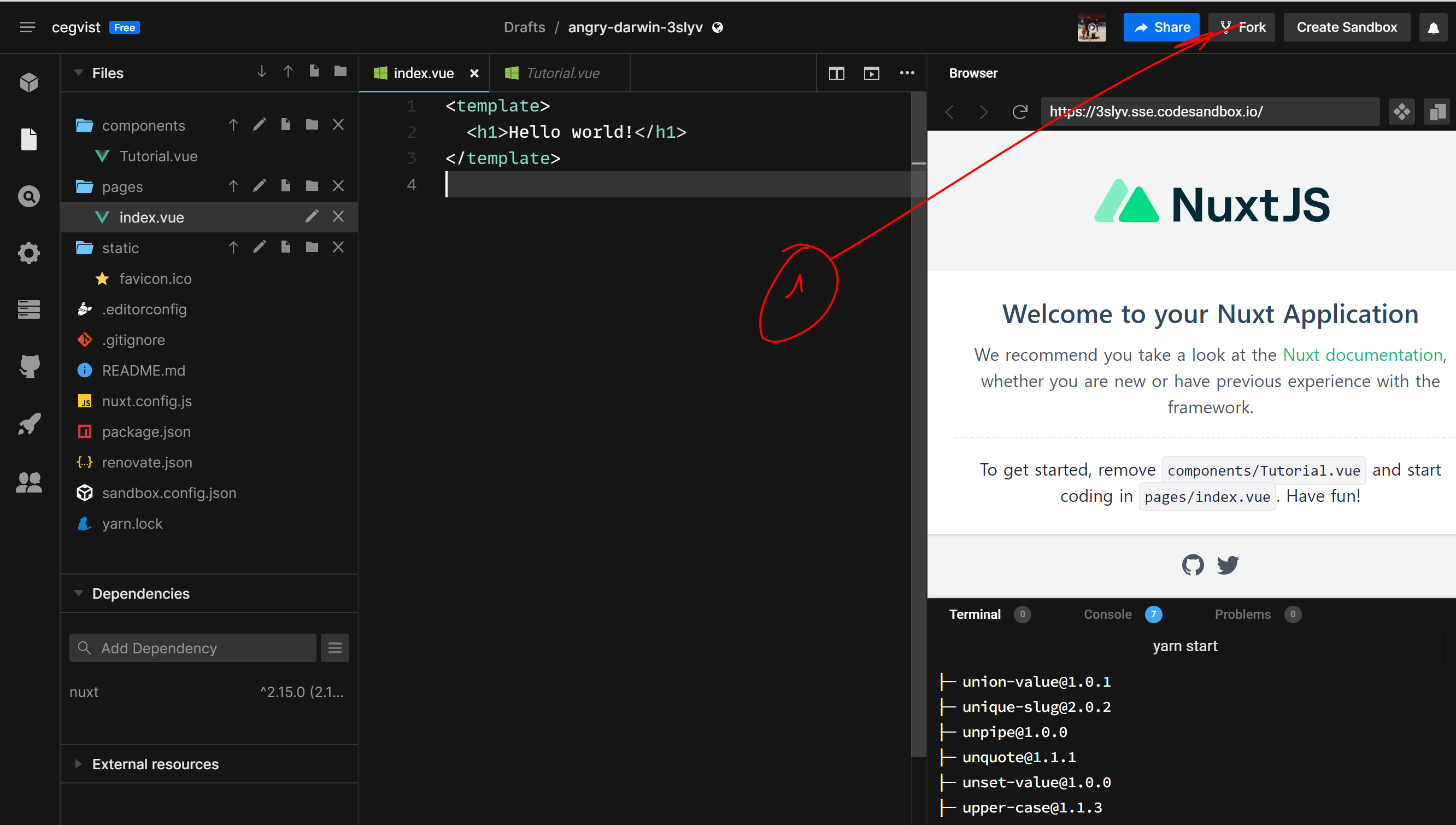1456x825 pixels.
Task: Open the GitHub cat icon in sidebar
Action: pos(29,366)
